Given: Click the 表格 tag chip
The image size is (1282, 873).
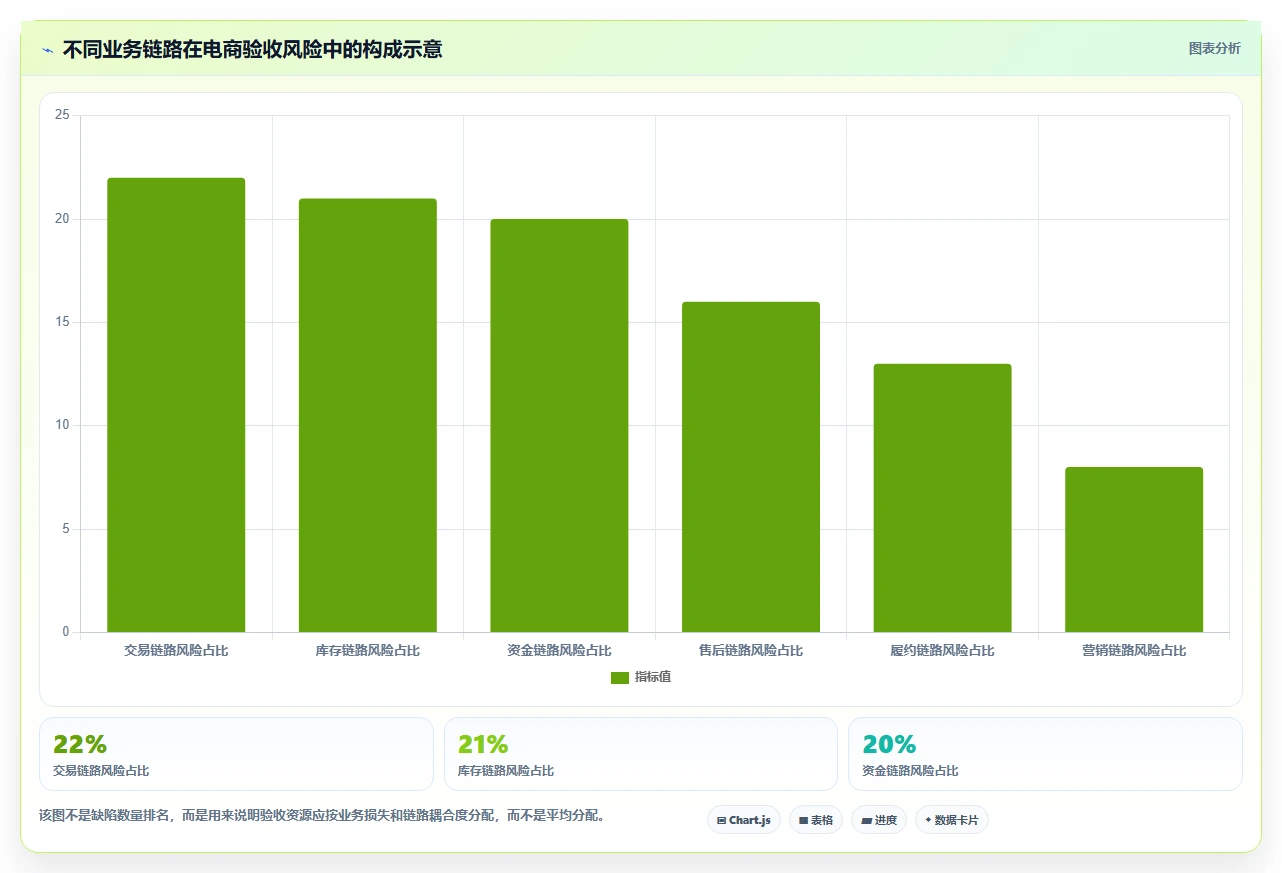Looking at the screenshot, I should tap(816, 820).
